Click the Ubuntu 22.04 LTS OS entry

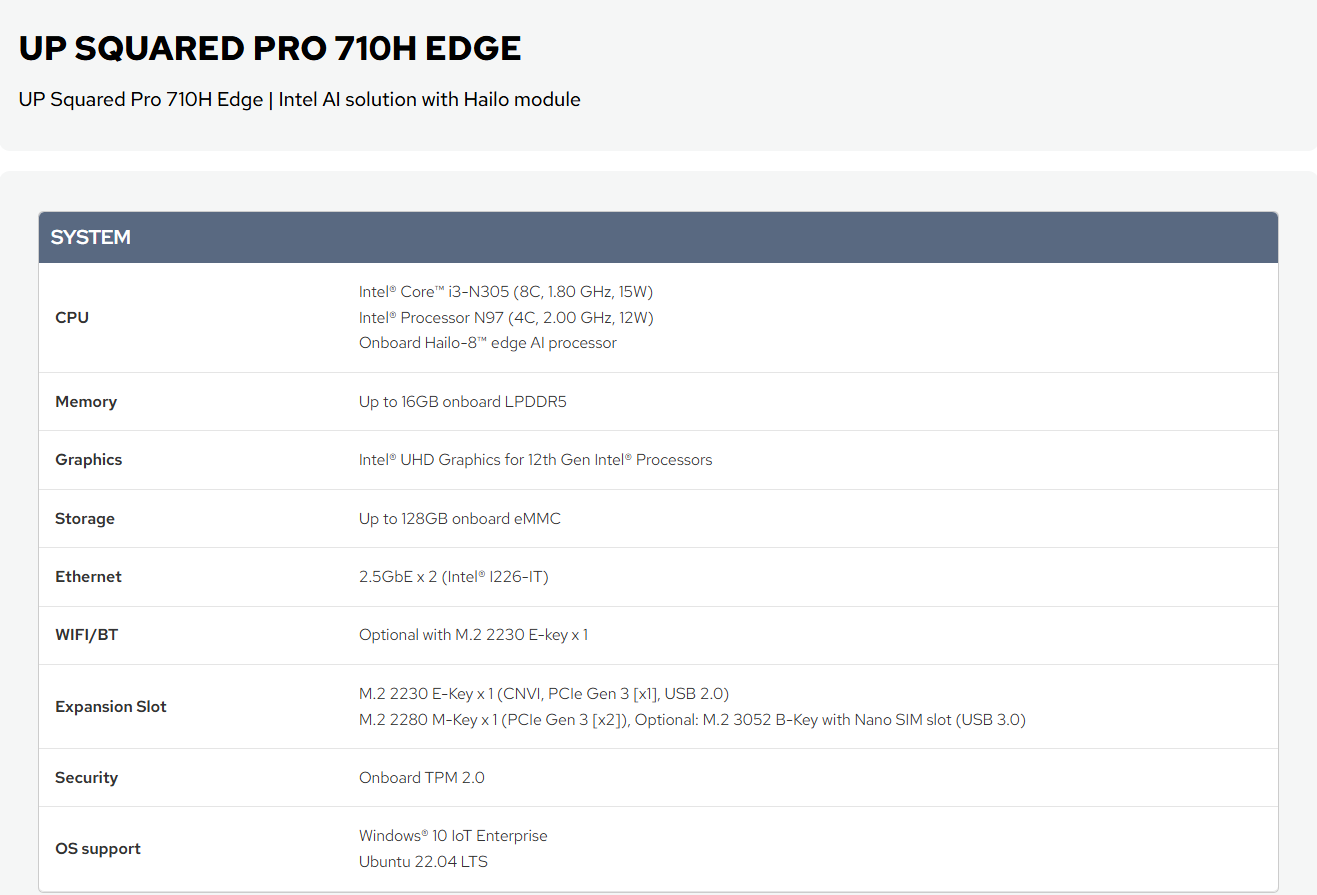(x=423, y=861)
